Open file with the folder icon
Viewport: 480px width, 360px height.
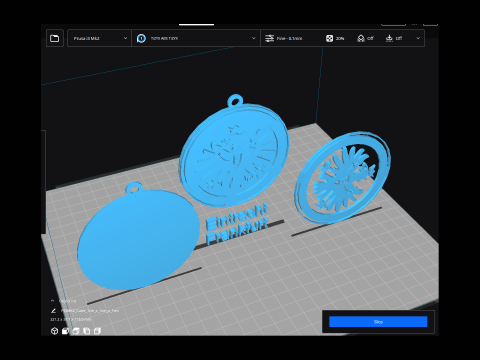click(55, 38)
